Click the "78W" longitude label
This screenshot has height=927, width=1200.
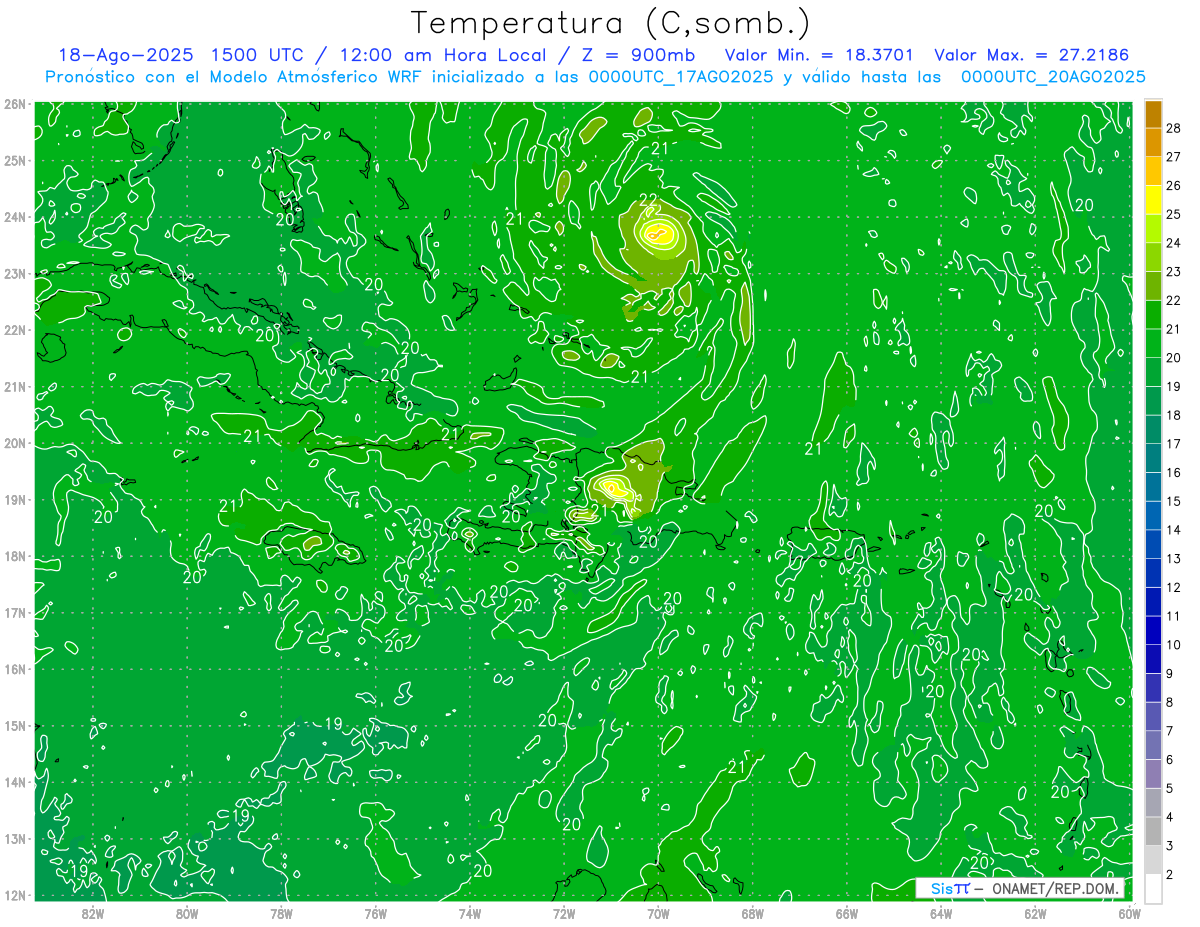coord(281,913)
